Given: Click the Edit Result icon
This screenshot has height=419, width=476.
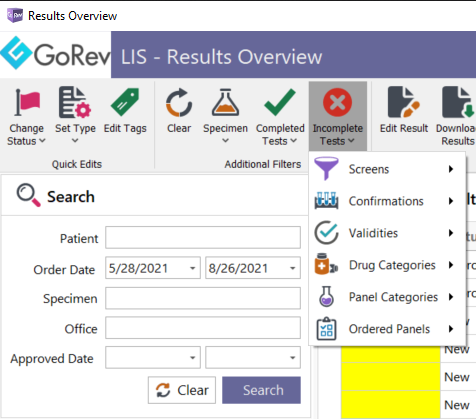Looking at the screenshot, I should pyautogui.click(x=403, y=102).
